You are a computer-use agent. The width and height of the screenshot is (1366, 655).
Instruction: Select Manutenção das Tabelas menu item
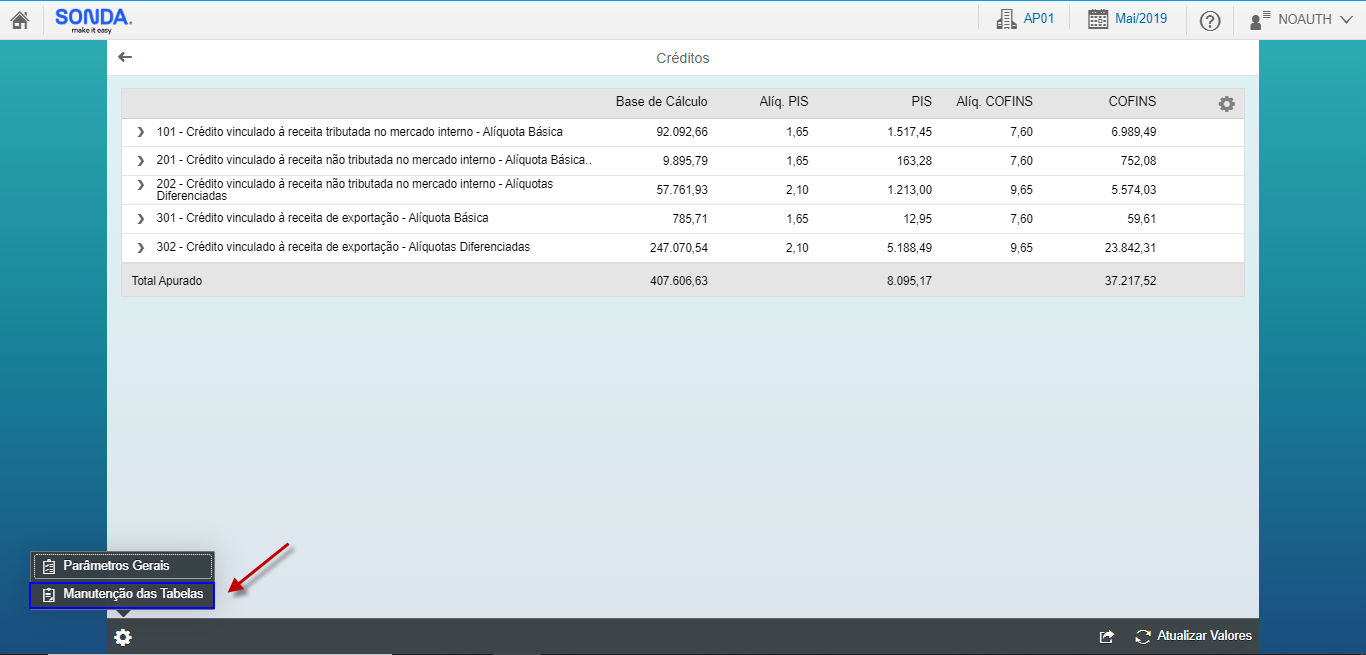point(122,595)
